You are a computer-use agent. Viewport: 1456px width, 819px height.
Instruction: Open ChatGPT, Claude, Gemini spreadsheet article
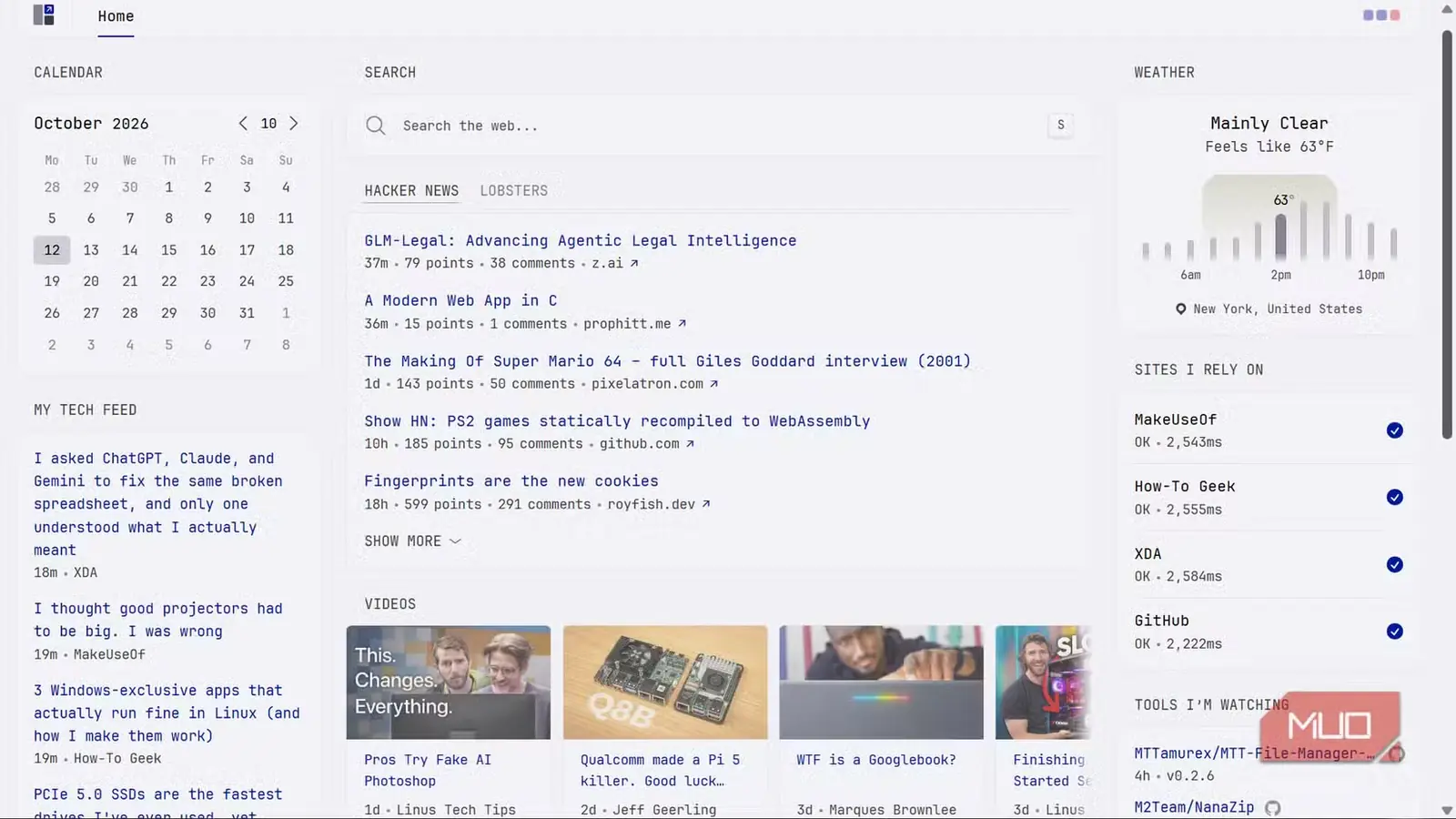(158, 504)
